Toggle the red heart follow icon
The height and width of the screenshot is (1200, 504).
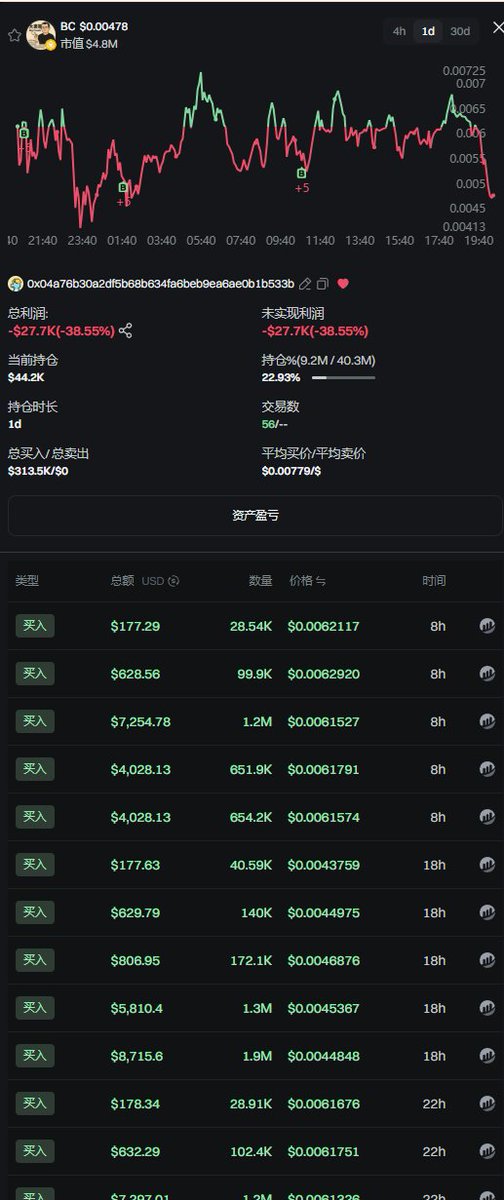343,284
